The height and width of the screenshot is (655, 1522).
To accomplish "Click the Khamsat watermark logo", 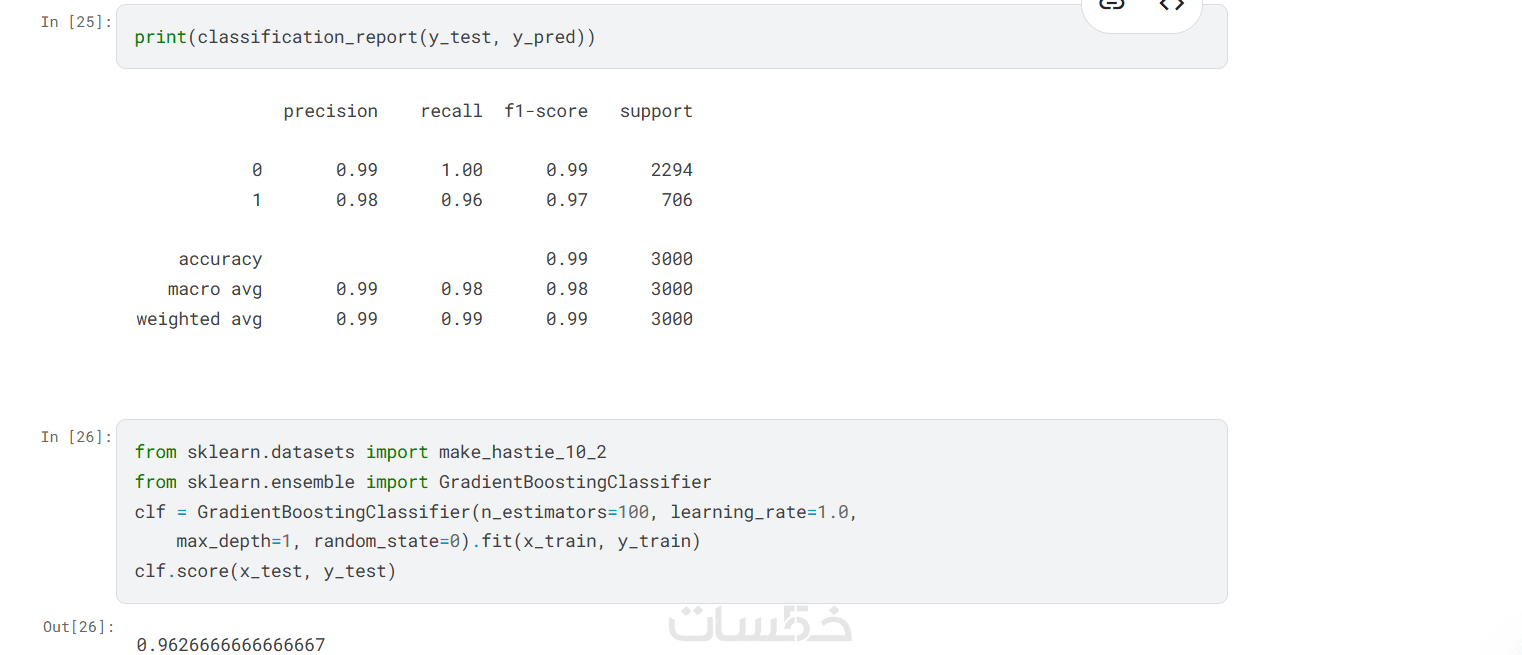I will [x=759, y=623].
